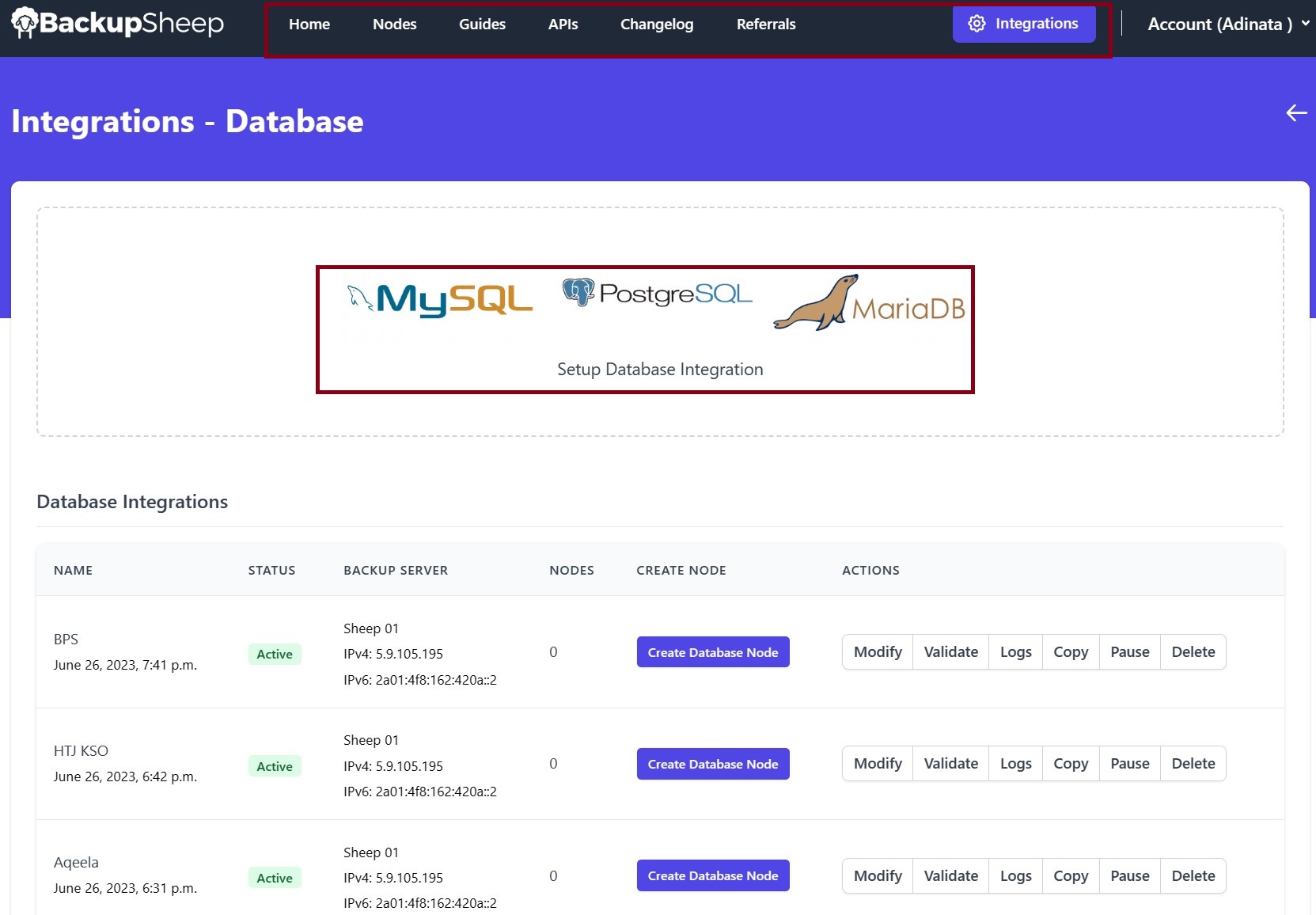Open Setup Database Integration
1316x915 pixels.
658,369
